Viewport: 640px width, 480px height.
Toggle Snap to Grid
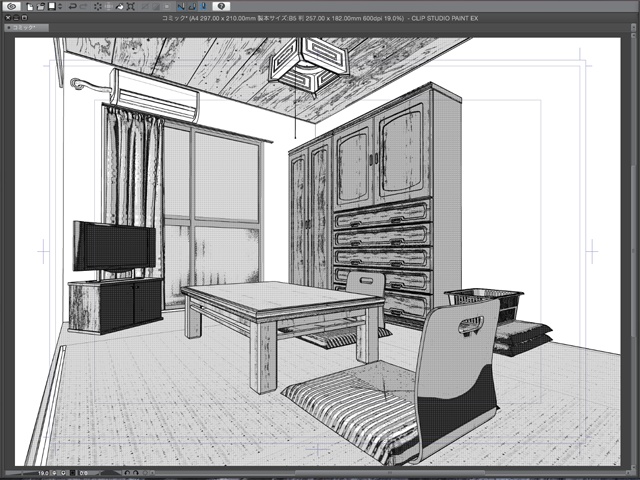203,7
